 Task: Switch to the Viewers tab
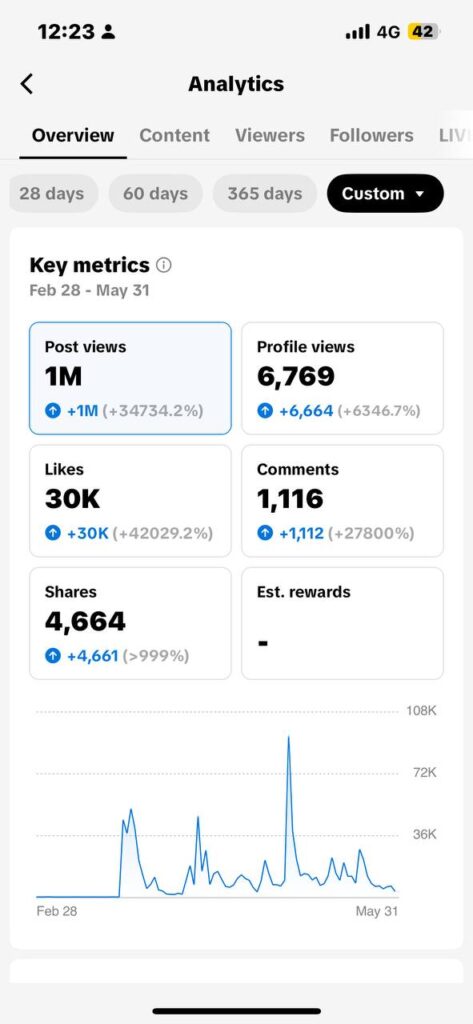(x=270, y=135)
